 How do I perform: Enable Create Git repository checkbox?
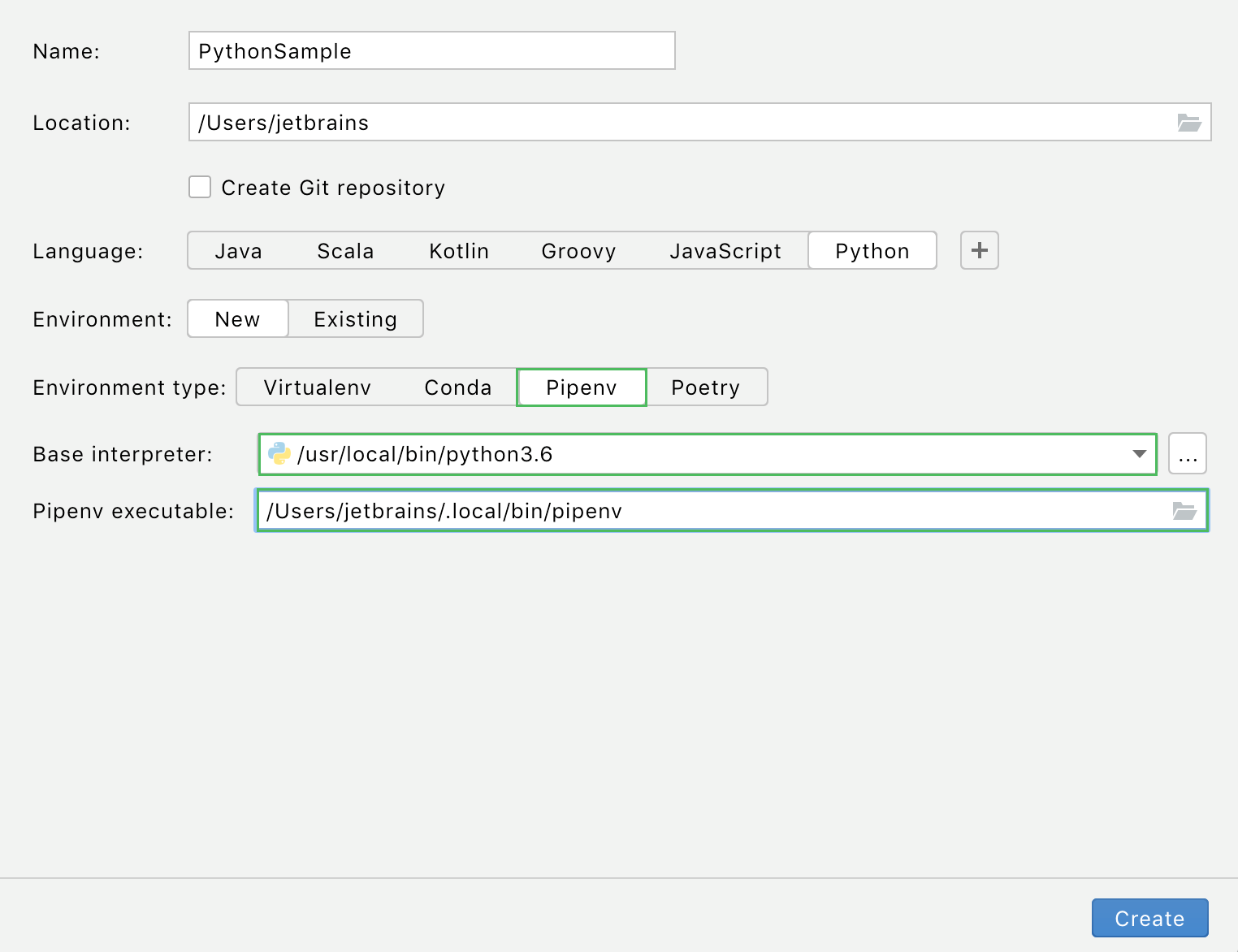(x=200, y=187)
